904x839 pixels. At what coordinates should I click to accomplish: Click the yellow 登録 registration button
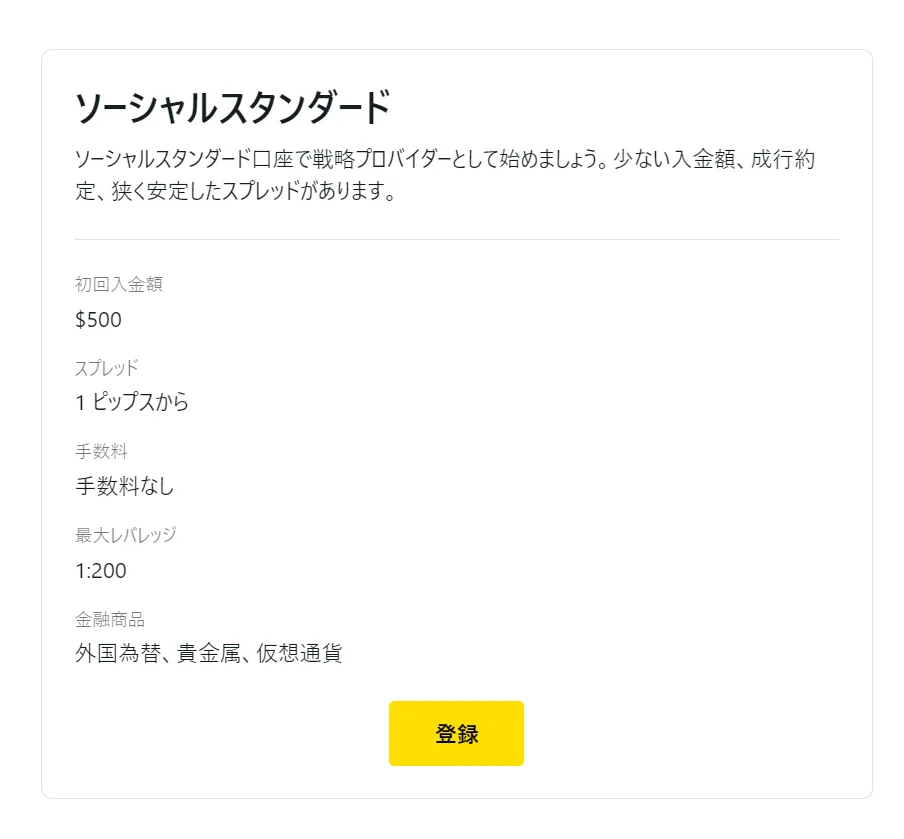pyautogui.click(x=456, y=733)
